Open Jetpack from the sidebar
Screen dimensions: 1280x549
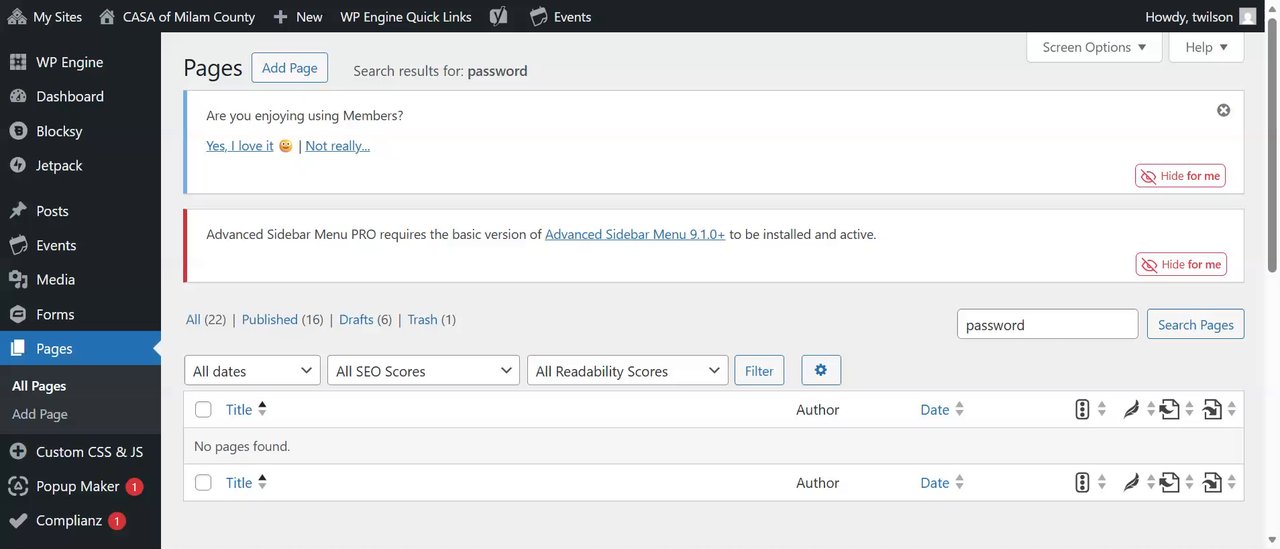[59, 165]
